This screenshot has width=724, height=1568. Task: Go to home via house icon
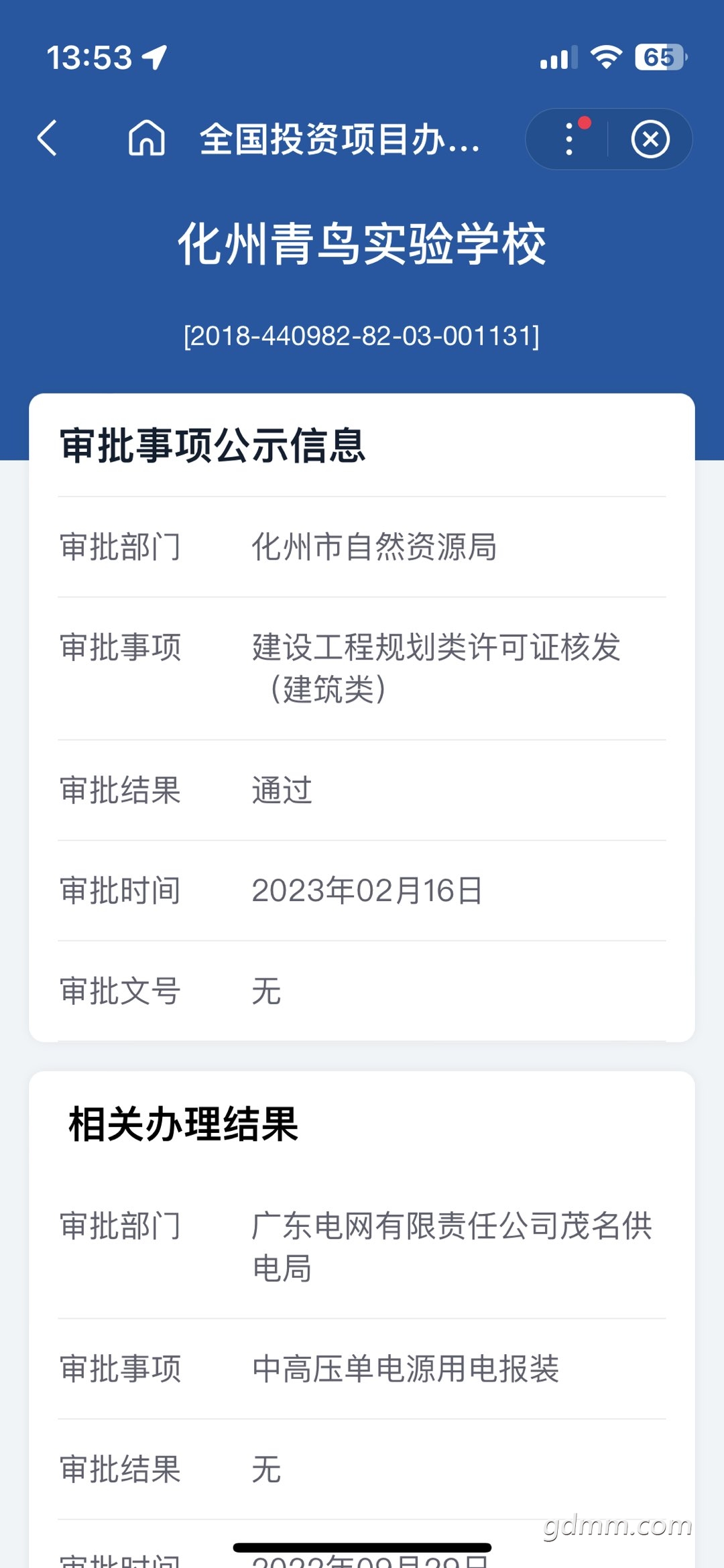[147, 138]
